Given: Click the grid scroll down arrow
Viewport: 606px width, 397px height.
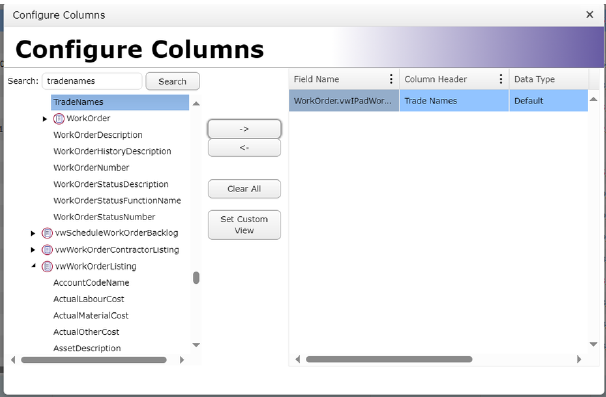Looking at the screenshot, I should point(593,344).
